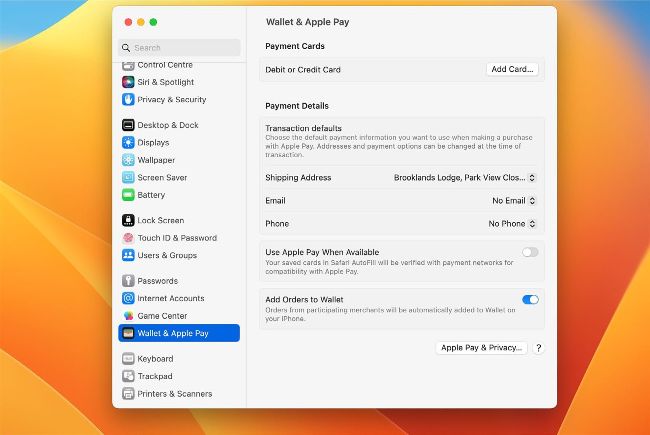Click the Desktop & Dock icon

(128, 125)
